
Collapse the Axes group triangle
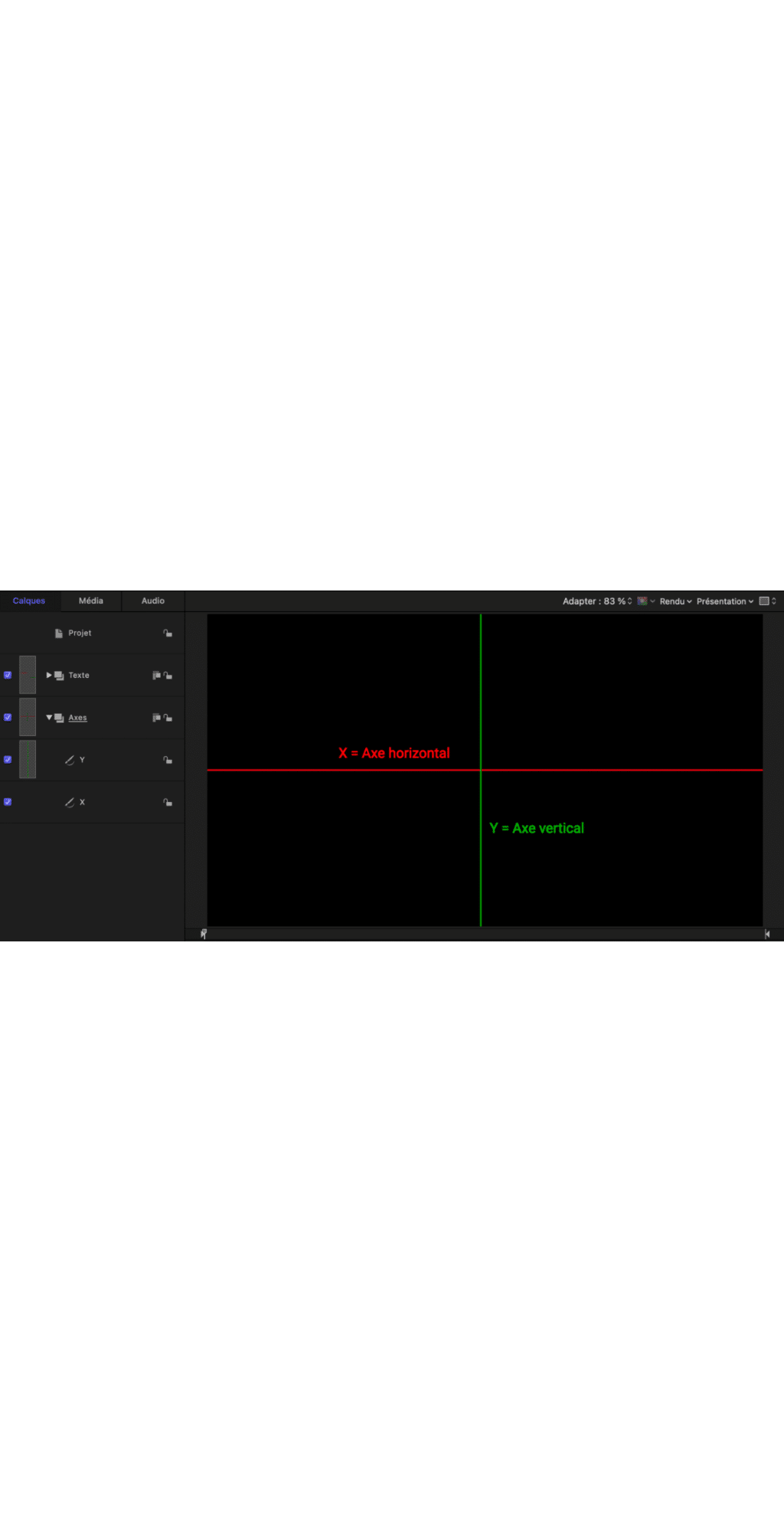click(x=49, y=718)
